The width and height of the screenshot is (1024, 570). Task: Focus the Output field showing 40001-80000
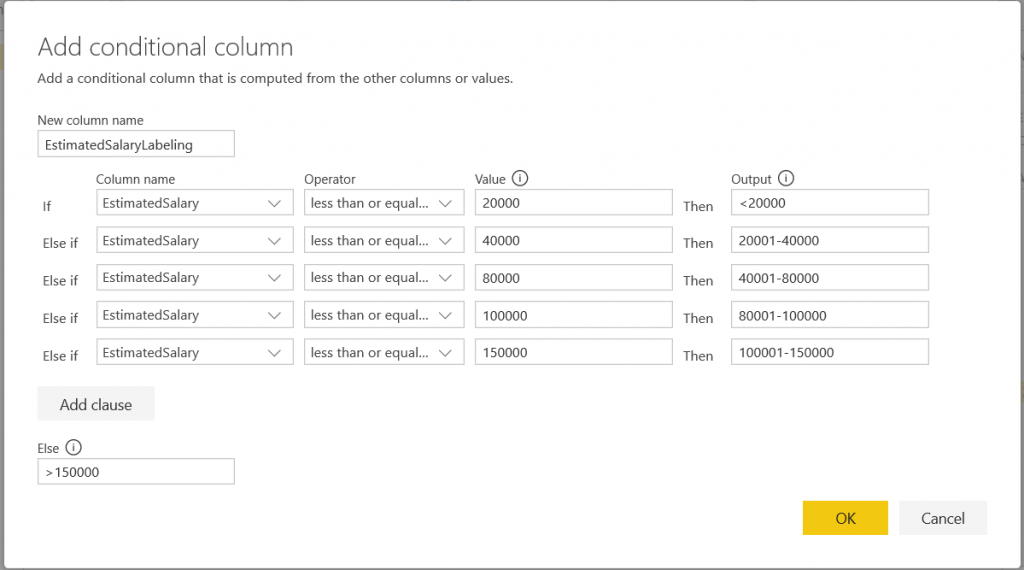coord(829,278)
